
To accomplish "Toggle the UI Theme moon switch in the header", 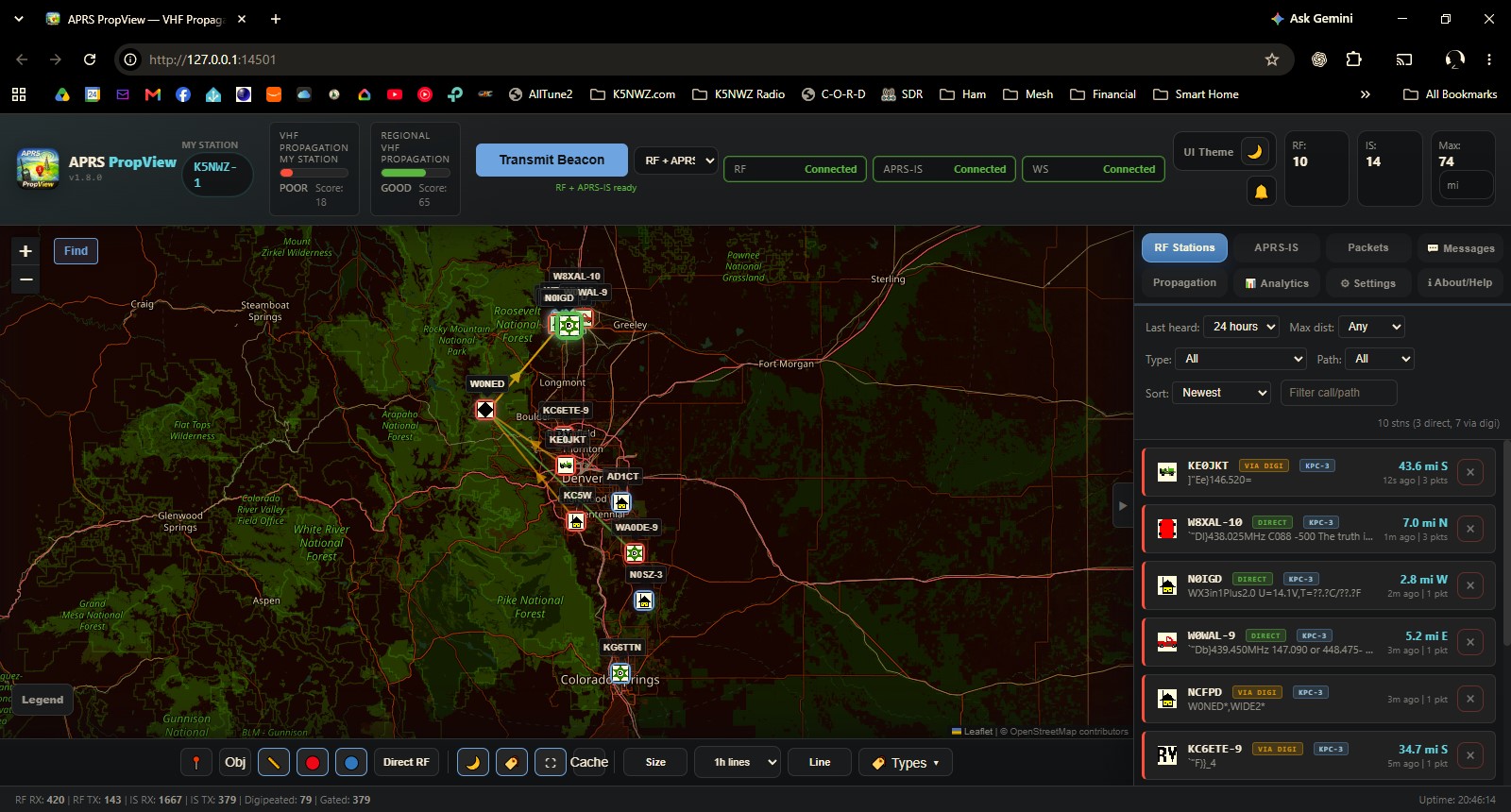I will (x=1255, y=152).
